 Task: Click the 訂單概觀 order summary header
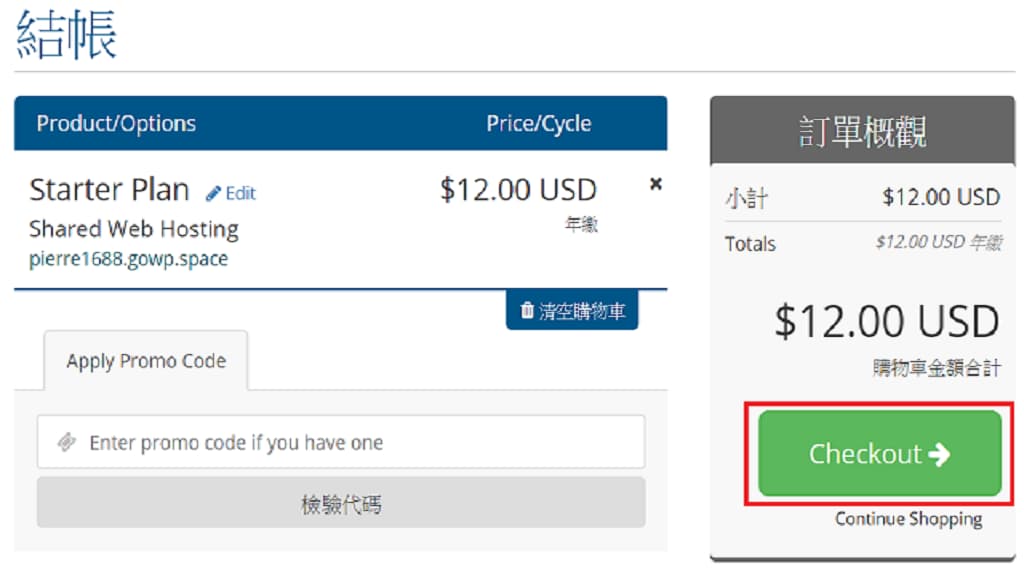coord(862,132)
